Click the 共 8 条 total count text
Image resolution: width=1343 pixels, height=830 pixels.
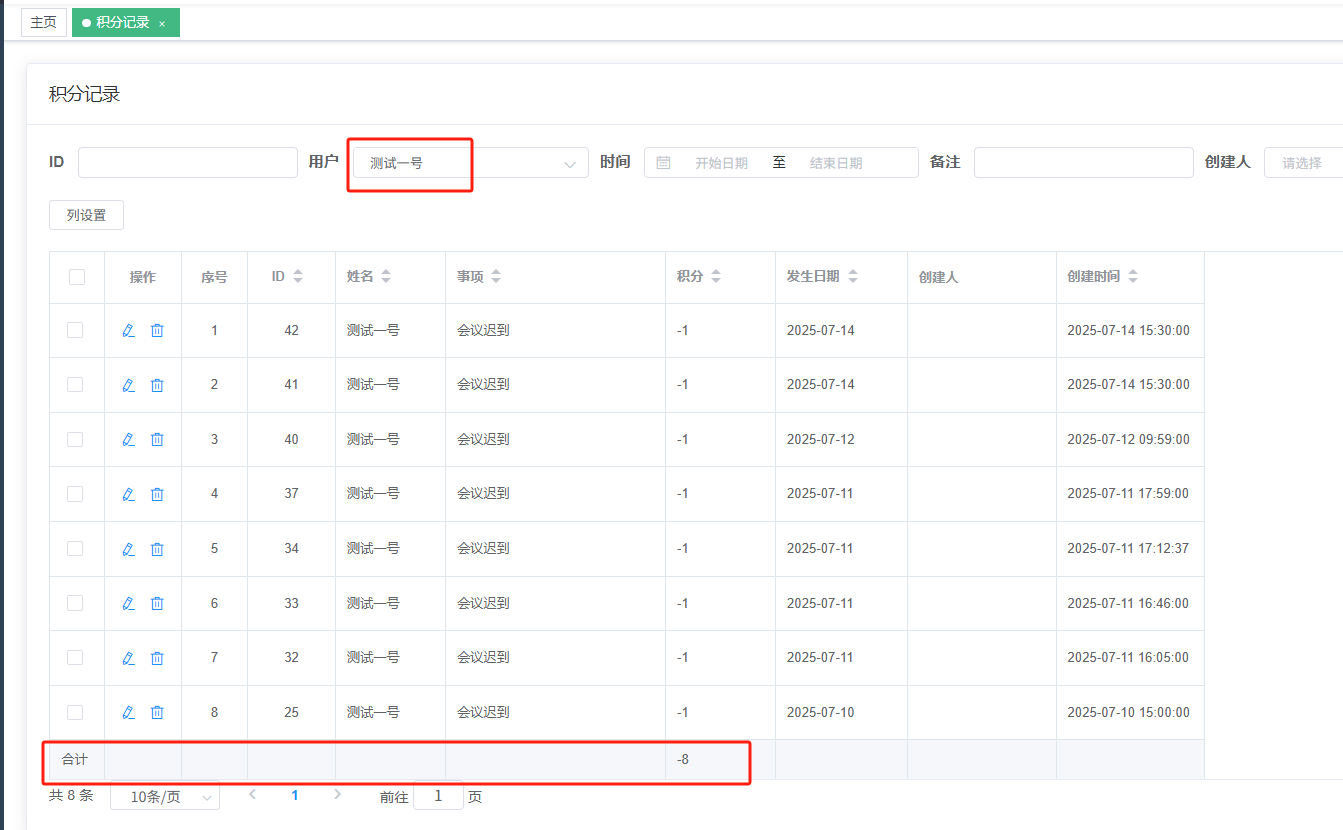coord(71,795)
